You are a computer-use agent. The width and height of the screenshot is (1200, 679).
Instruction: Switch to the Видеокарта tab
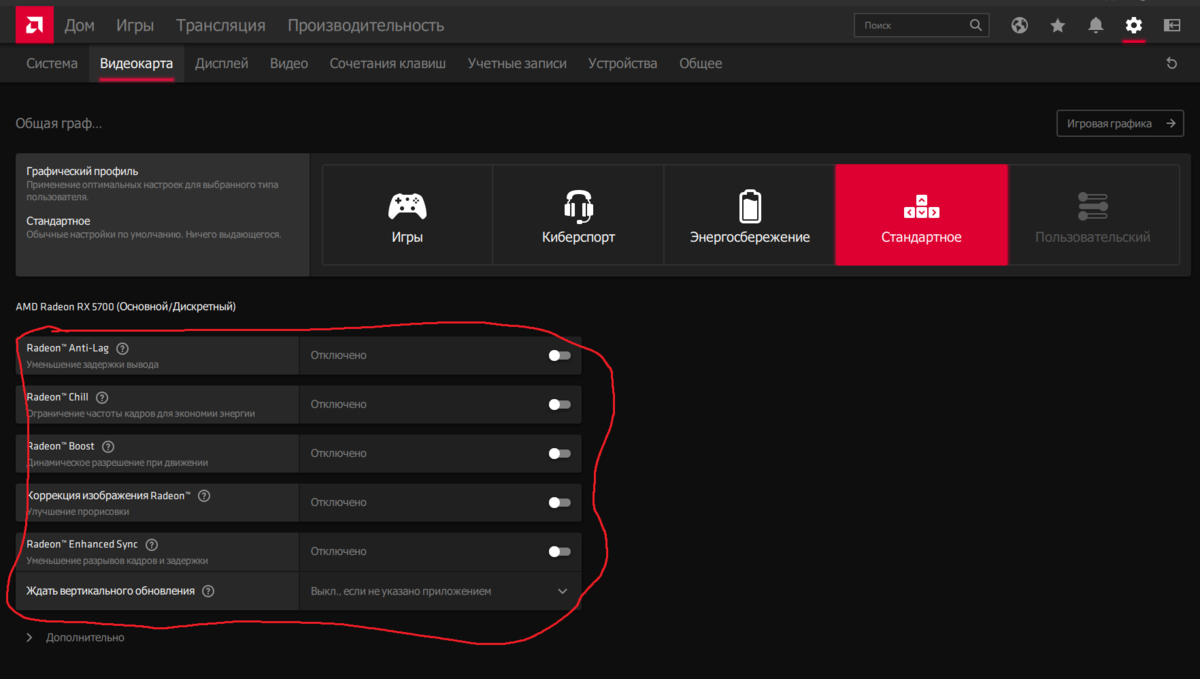136,63
